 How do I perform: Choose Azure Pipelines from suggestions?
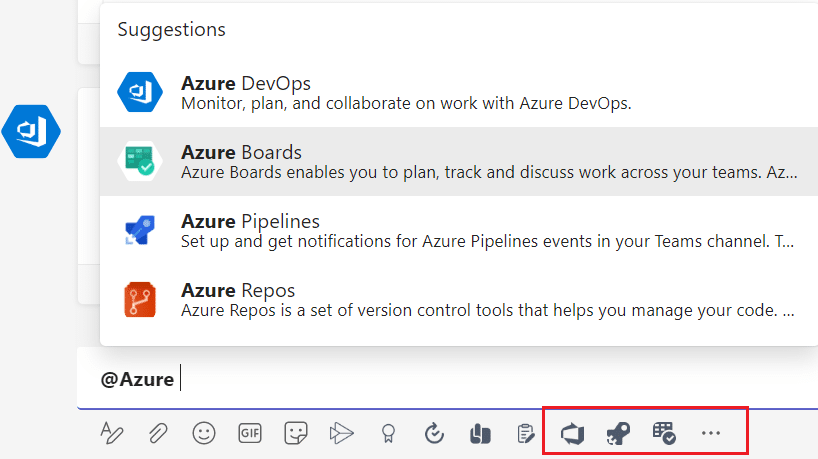point(458,231)
